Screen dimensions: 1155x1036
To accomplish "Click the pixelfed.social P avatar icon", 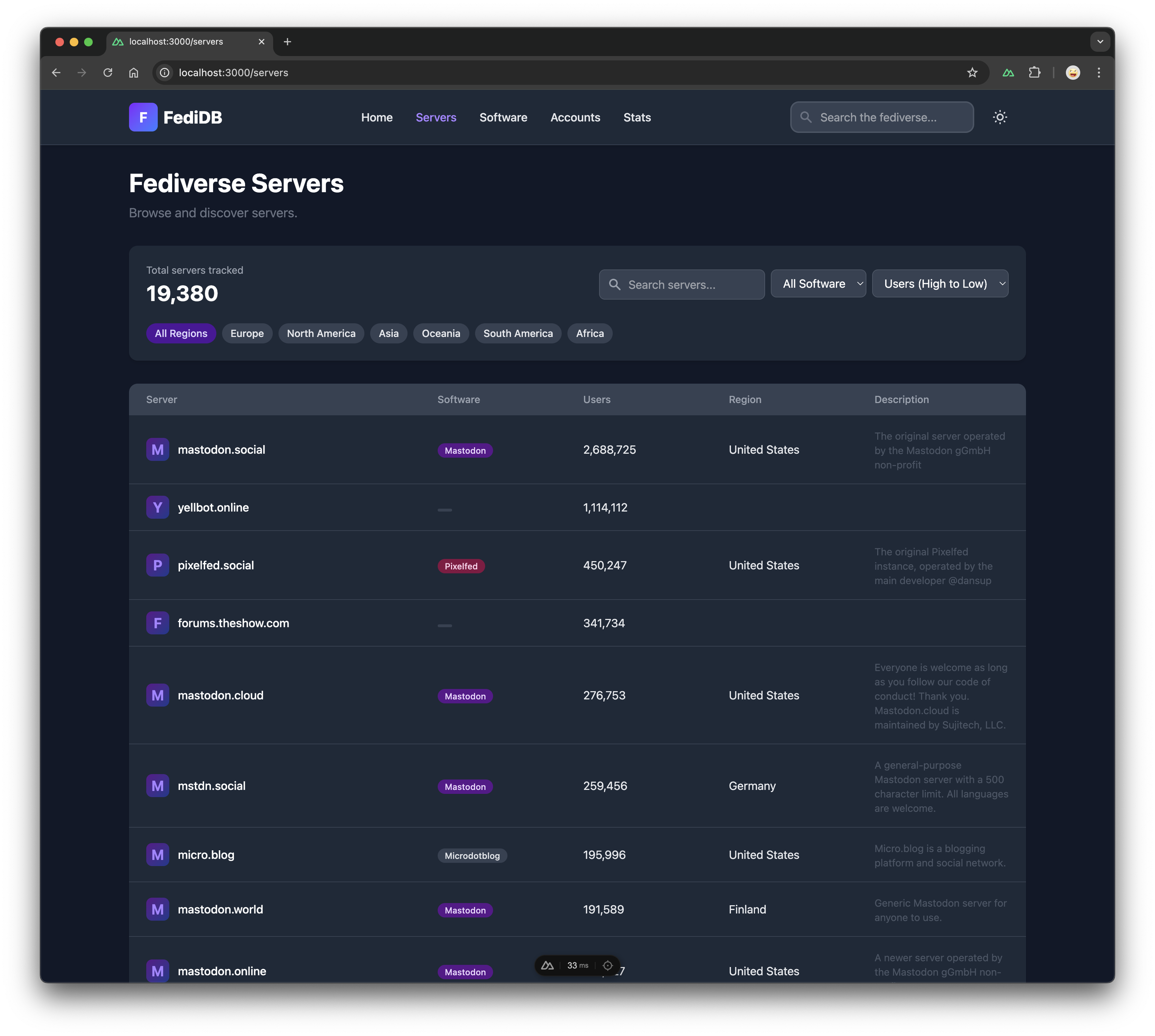I will (x=158, y=565).
